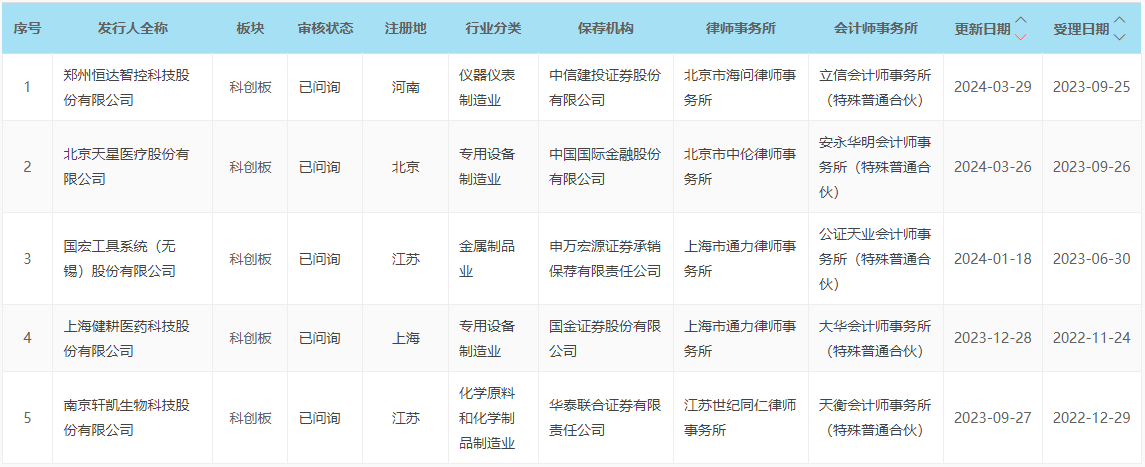
Task: Click 北京 registration place cell
Action: click(x=406, y=167)
